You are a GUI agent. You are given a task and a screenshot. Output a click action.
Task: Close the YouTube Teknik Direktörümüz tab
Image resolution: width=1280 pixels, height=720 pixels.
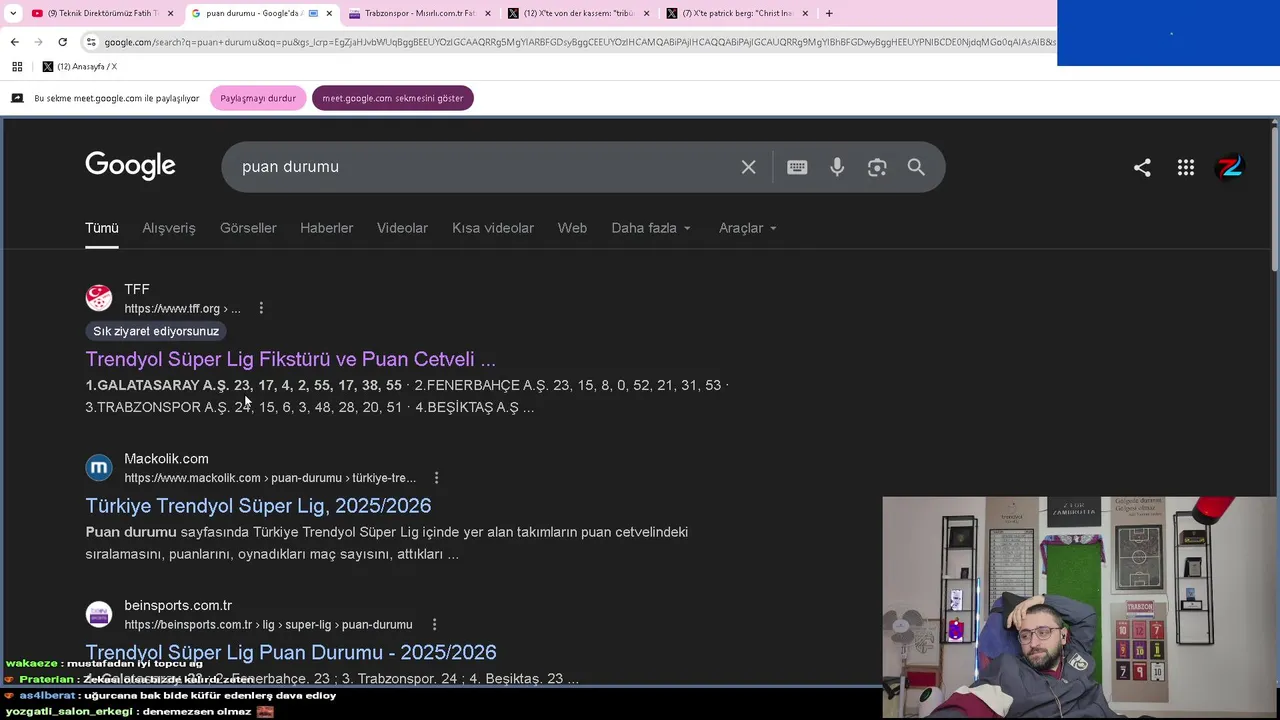tap(170, 13)
